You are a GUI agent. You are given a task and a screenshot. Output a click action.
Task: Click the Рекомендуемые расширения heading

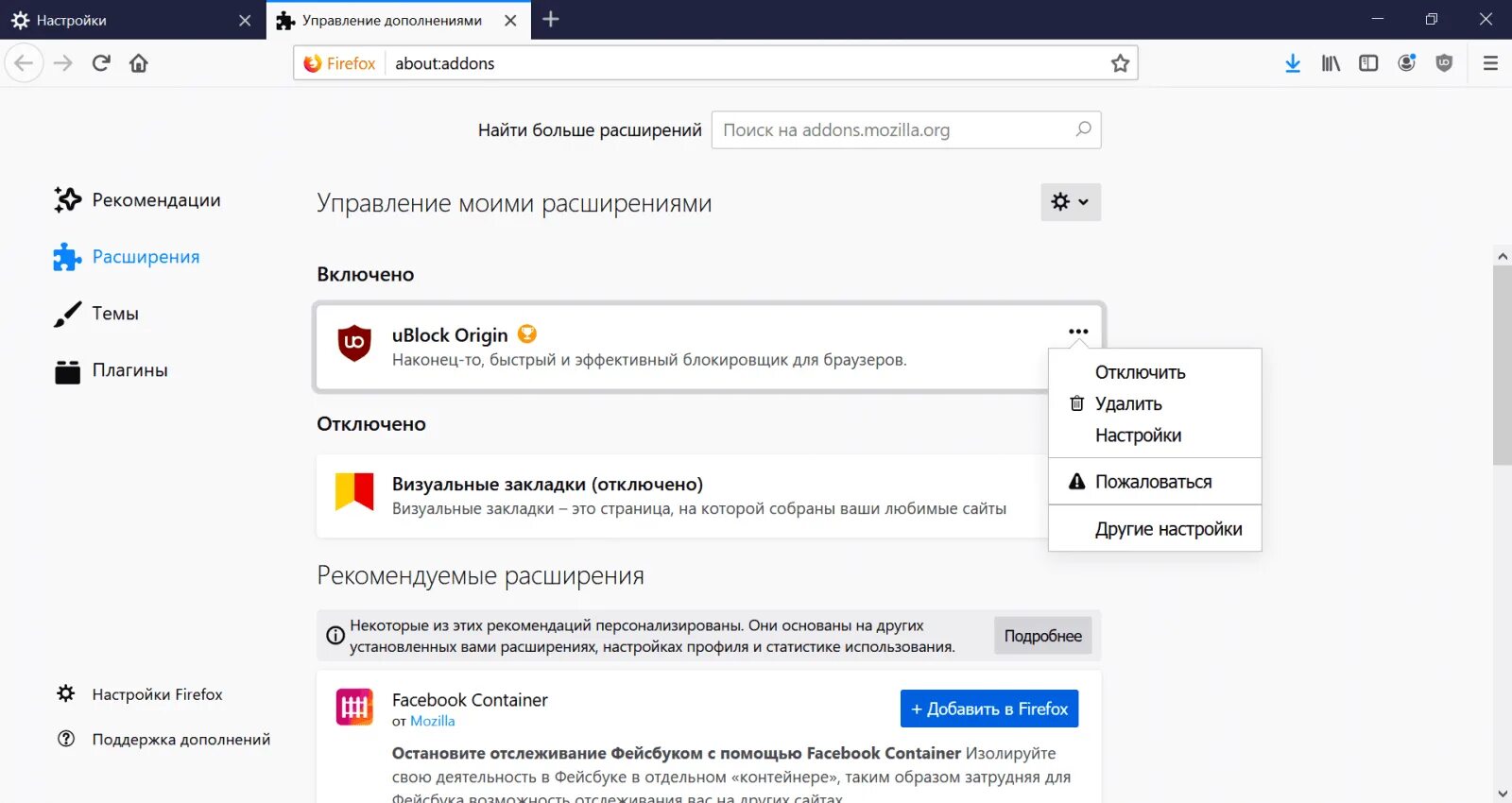(x=480, y=575)
